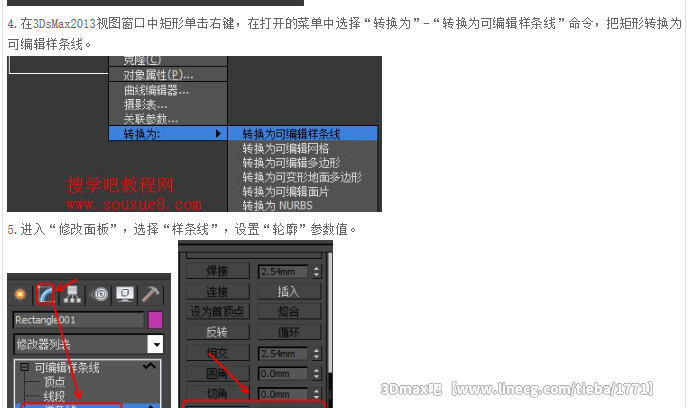Click the Rectangle001 name field
Image resolution: width=693 pixels, height=408 pixels.
pyautogui.click(x=78, y=320)
